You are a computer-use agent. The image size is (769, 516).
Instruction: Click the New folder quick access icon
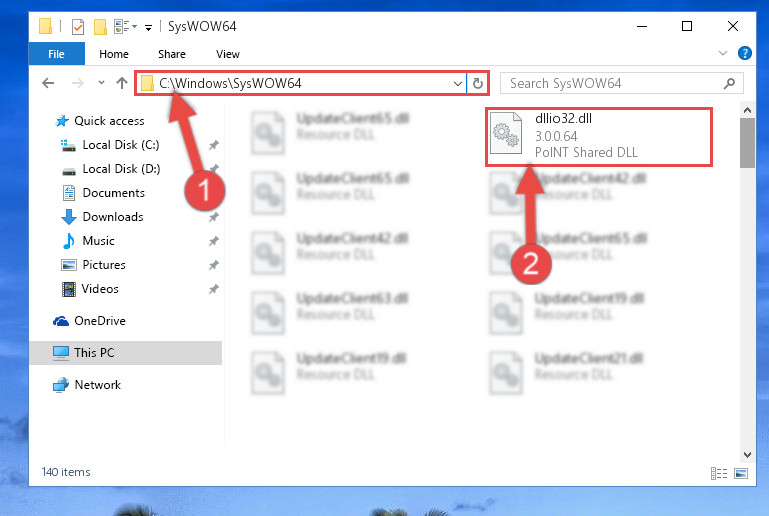click(100, 26)
